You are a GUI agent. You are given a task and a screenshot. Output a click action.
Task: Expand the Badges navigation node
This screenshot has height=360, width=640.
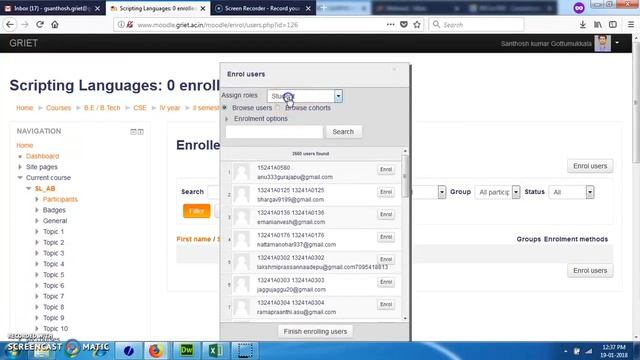(37, 210)
